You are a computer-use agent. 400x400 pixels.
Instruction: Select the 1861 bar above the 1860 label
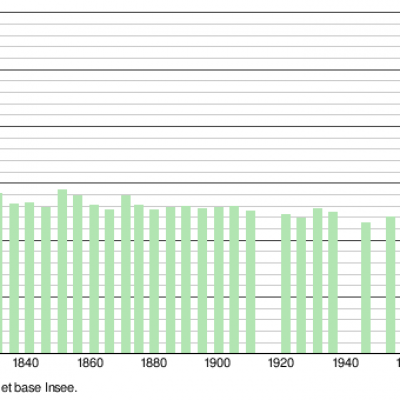pyautogui.click(x=94, y=279)
